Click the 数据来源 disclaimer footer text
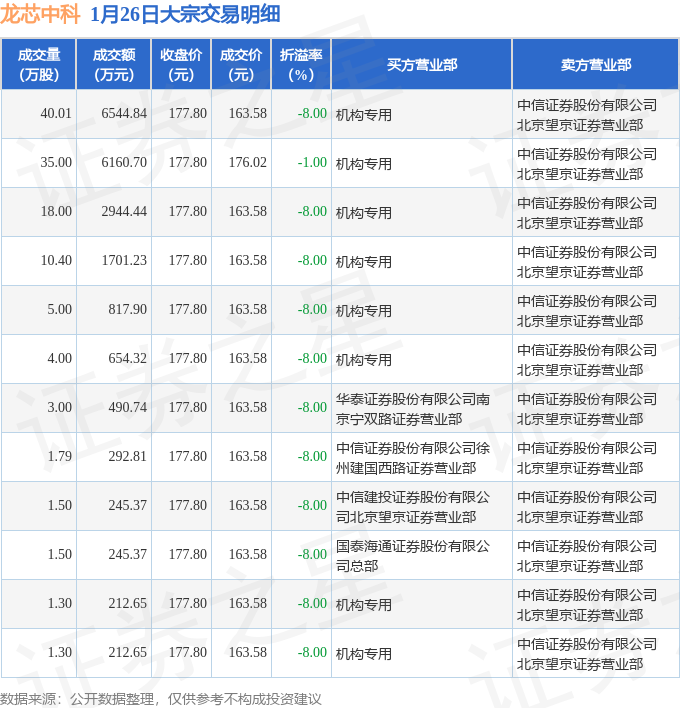Viewport: 680px width, 708px height. 160,698
